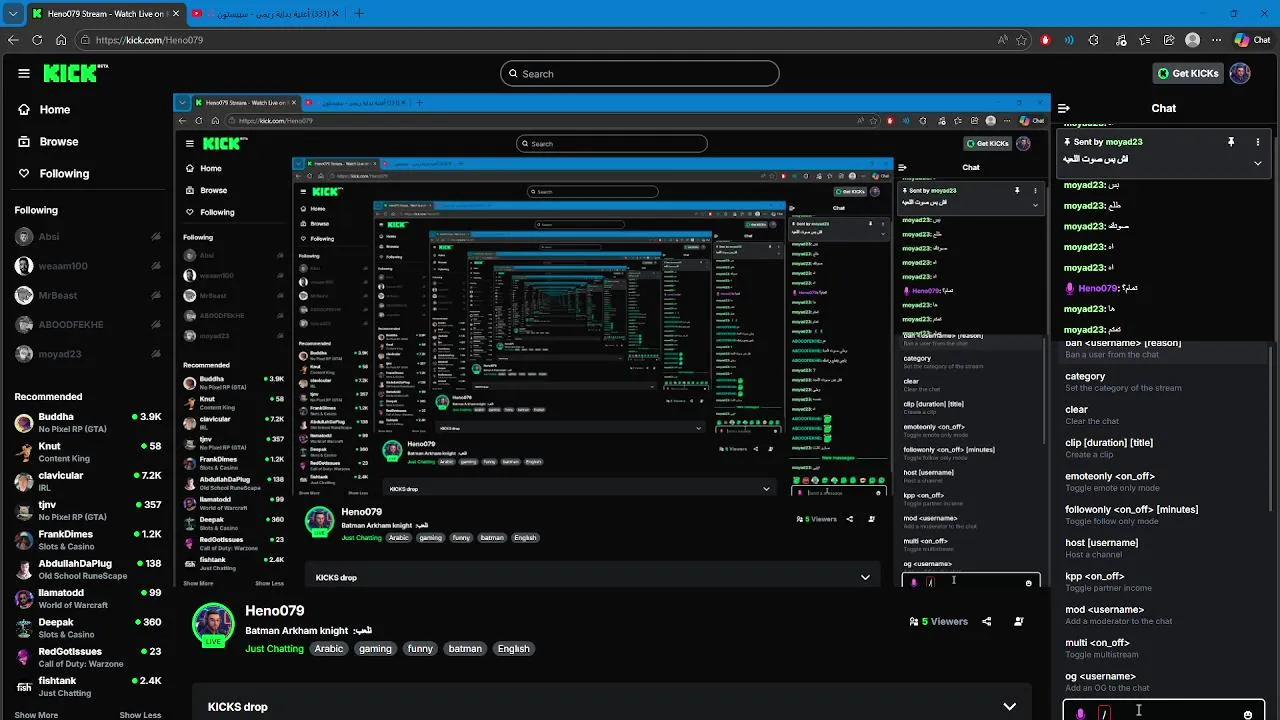
Task: Select the Arabic tag under the large Heno079 title
Action: point(329,649)
